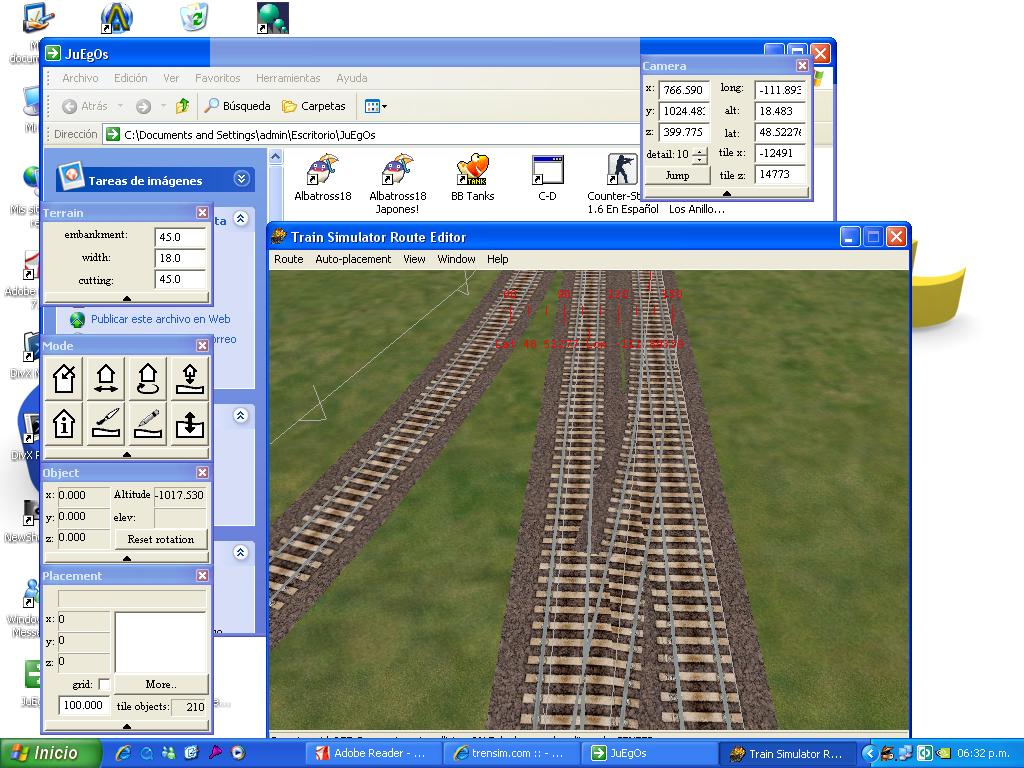Open the views dropdown in Explorer toolbar
Image resolution: width=1024 pixels, height=768 pixels.
tap(376, 106)
